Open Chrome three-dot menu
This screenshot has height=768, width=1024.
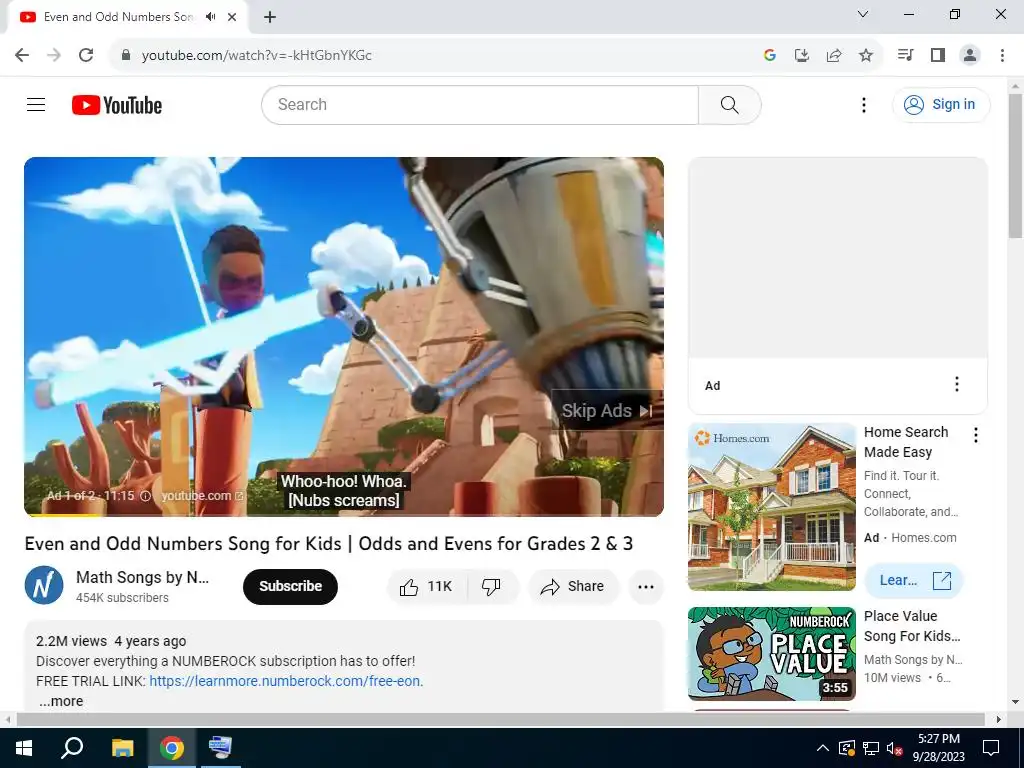coord(1002,55)
